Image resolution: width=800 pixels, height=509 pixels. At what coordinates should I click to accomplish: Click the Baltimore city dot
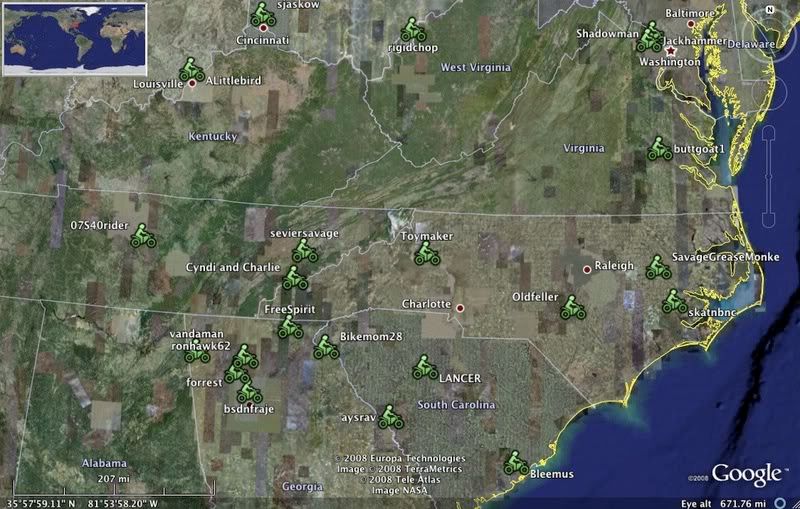691,24
